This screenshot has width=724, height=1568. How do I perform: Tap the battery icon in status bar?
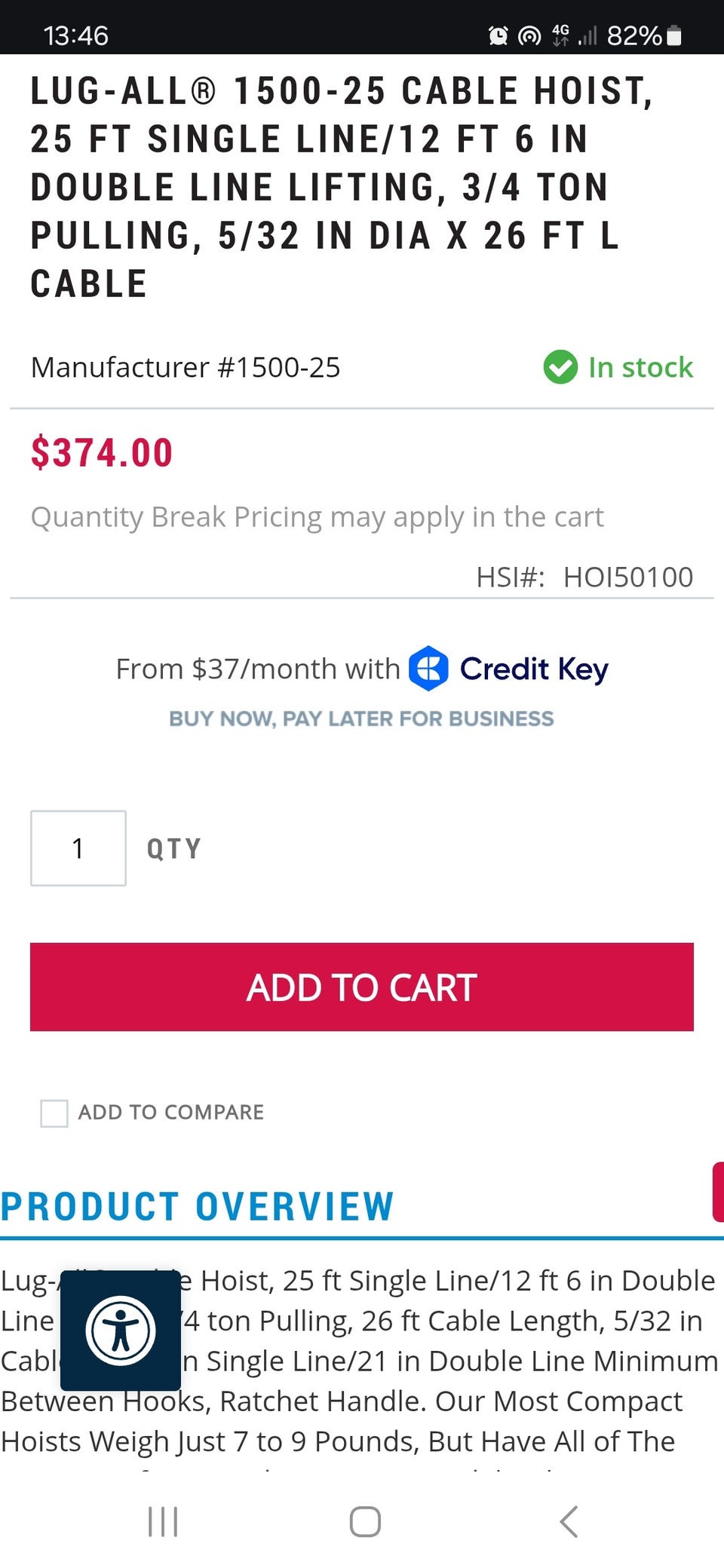(x=675, y=35)
